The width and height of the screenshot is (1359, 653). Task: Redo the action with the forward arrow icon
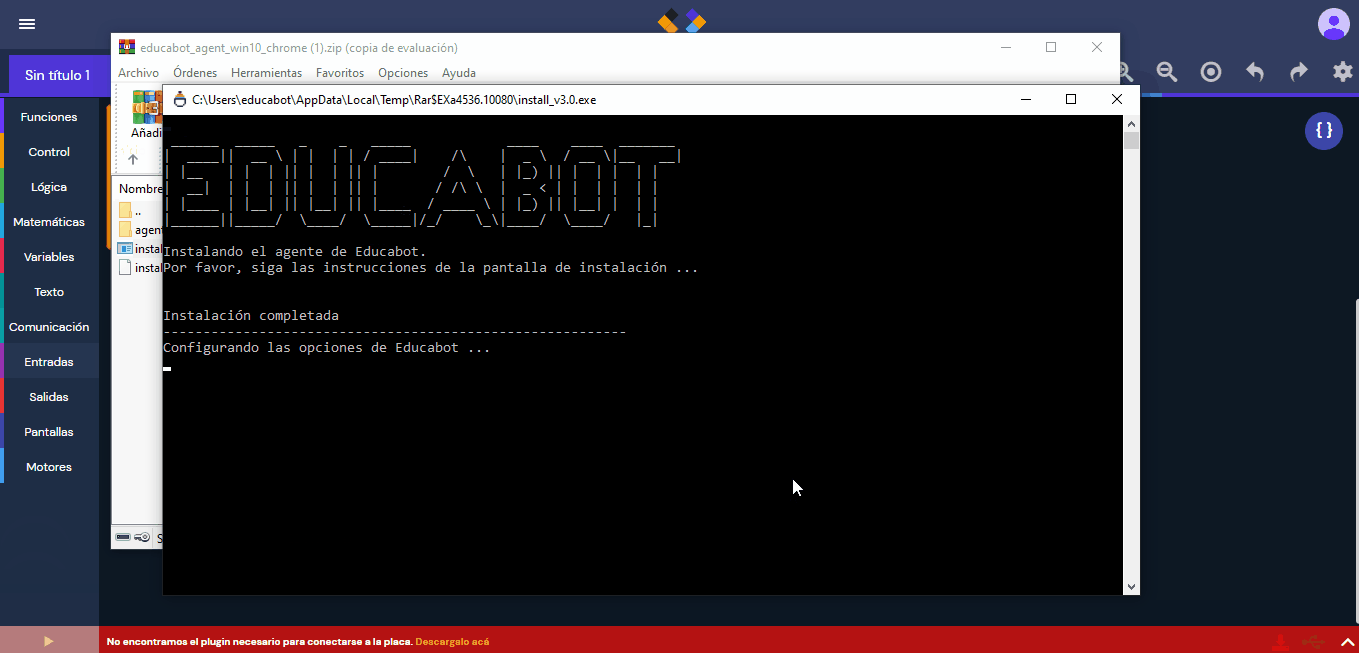(x=1298, y=71)
